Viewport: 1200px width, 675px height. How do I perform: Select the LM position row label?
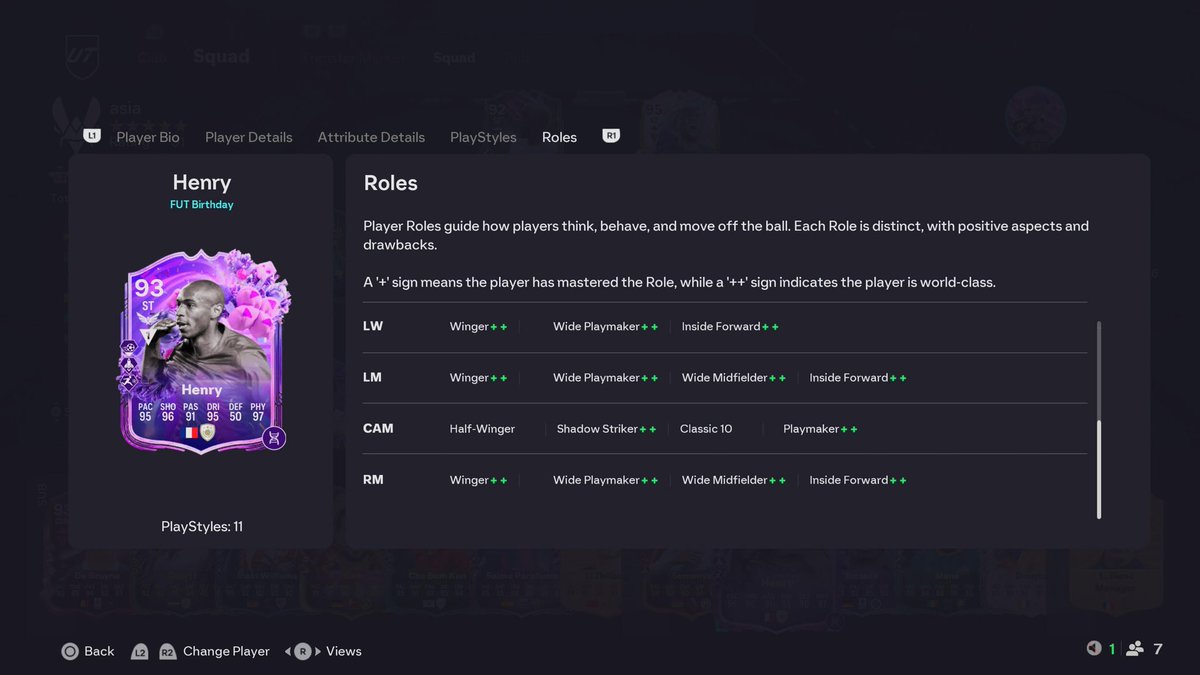[373, 377]
